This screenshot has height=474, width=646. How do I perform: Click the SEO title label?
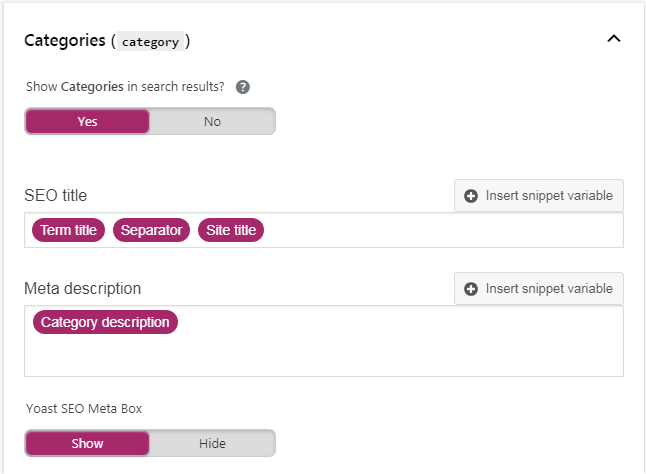pyautogui.click(x=56, y=196)
